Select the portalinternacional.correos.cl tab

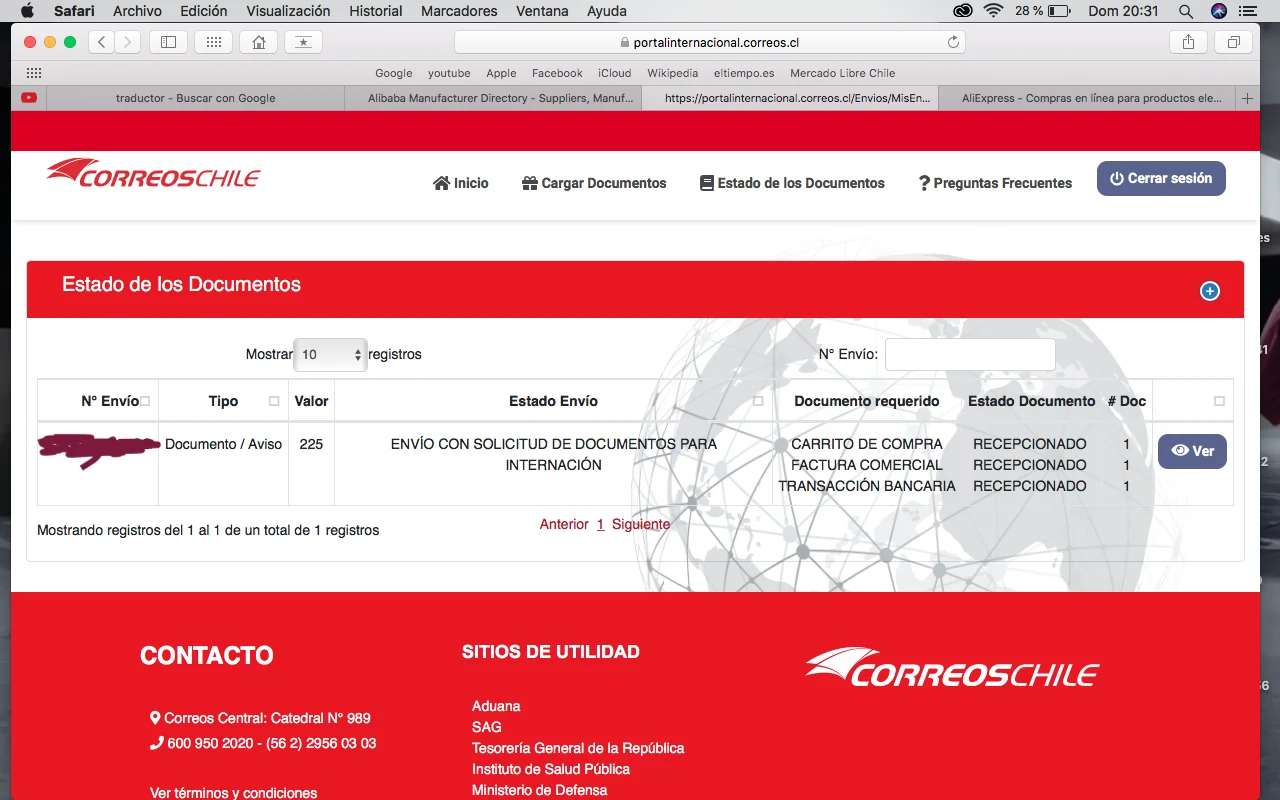tap(790, 98)
